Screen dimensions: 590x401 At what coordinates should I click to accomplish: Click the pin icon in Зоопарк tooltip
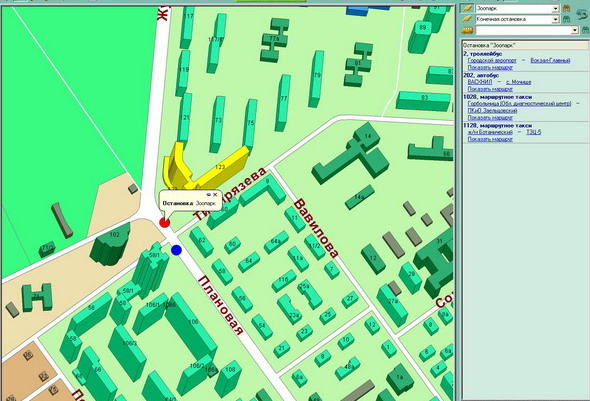209,194
